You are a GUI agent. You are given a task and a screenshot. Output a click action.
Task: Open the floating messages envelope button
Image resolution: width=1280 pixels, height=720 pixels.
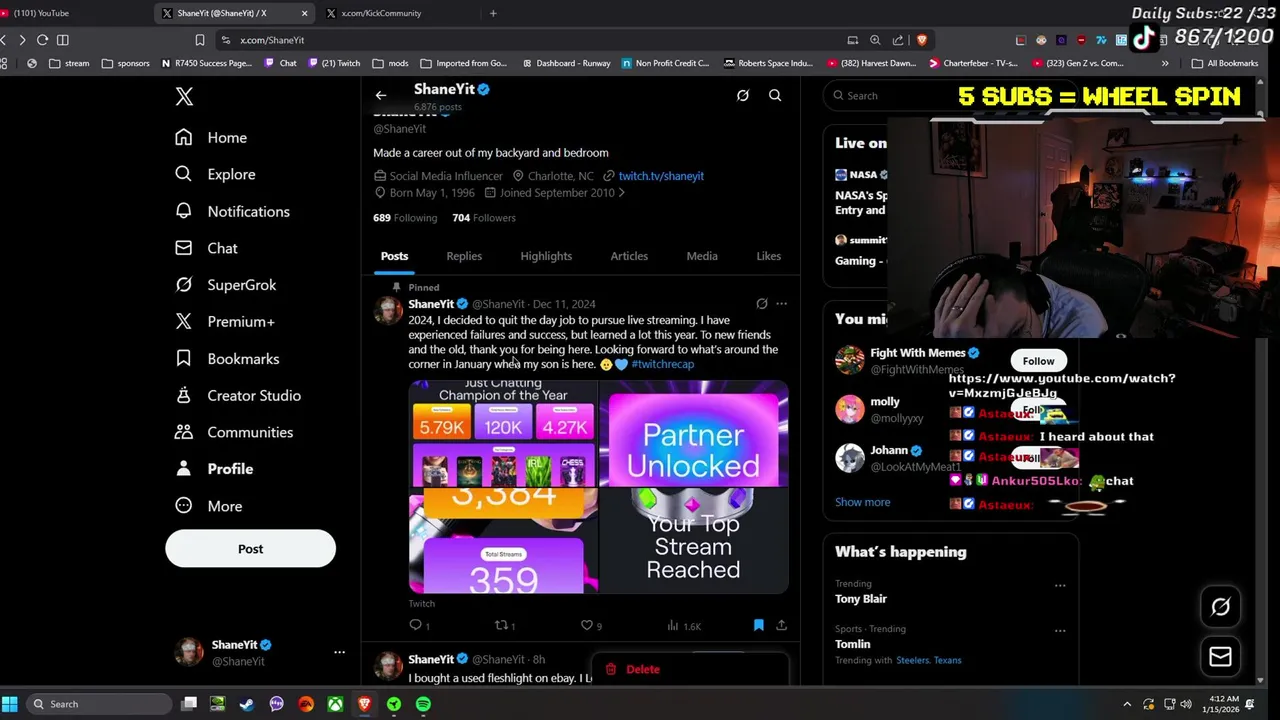[x=1220, y=656]
